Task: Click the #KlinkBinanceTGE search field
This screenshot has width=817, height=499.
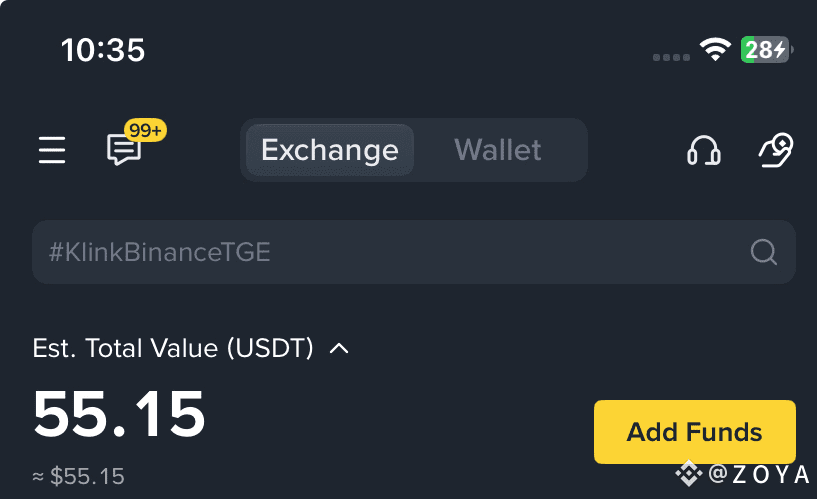Action: pos(390,252)
